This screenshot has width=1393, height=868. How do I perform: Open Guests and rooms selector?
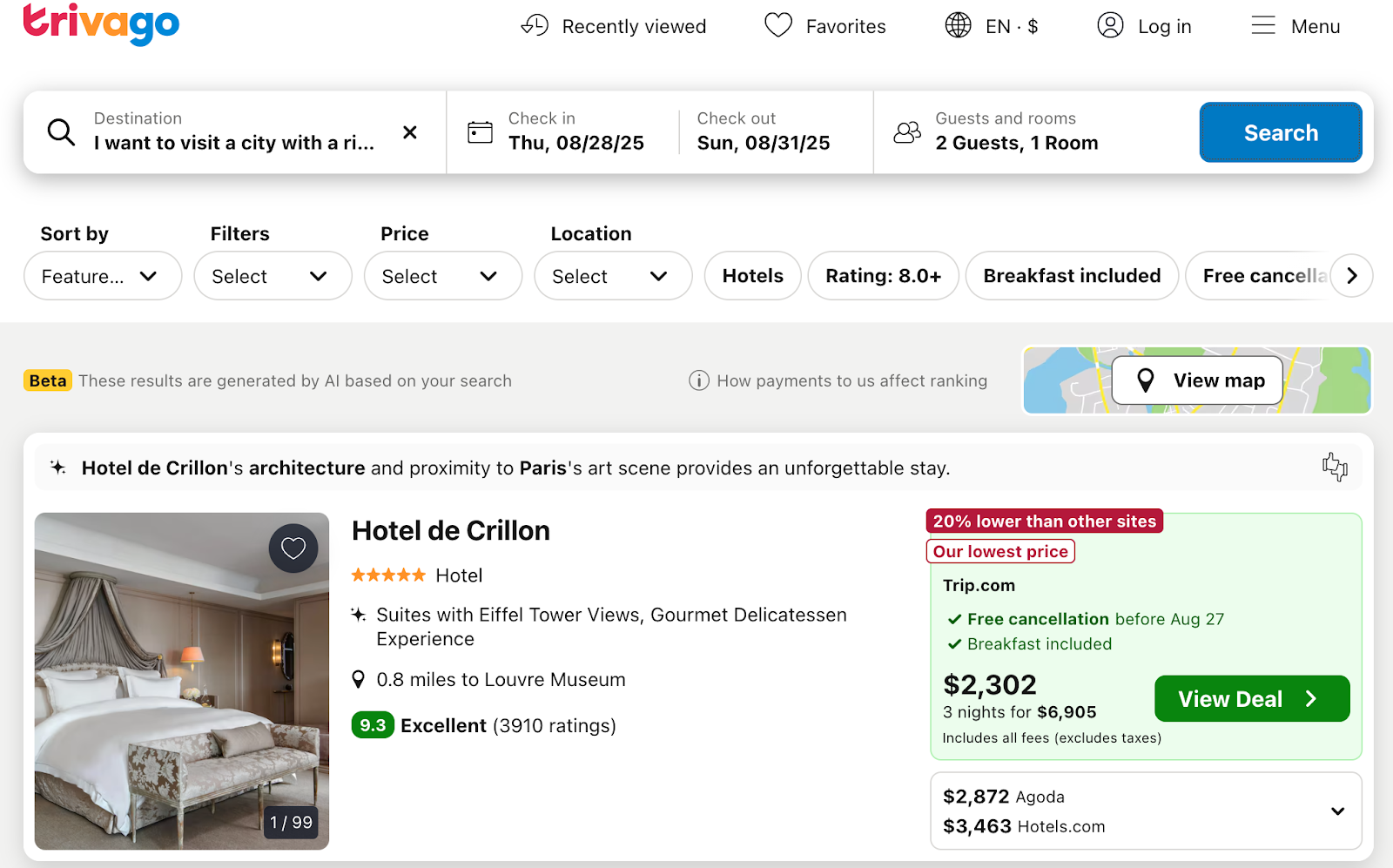[x=1016, y=131]
